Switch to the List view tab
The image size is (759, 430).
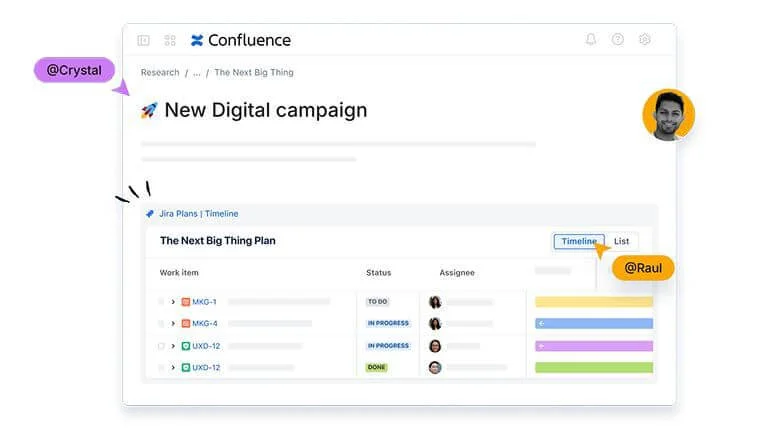click(621, 241)
